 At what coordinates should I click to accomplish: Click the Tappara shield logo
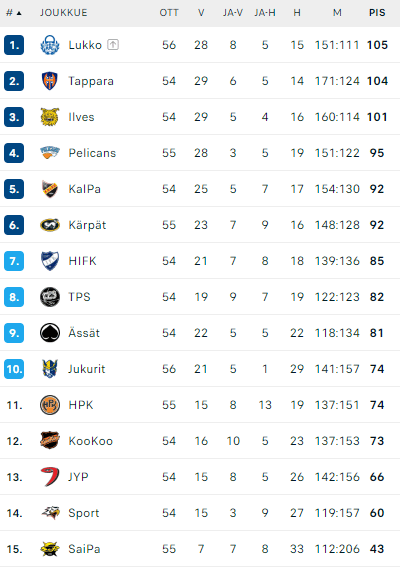(50, 81)
